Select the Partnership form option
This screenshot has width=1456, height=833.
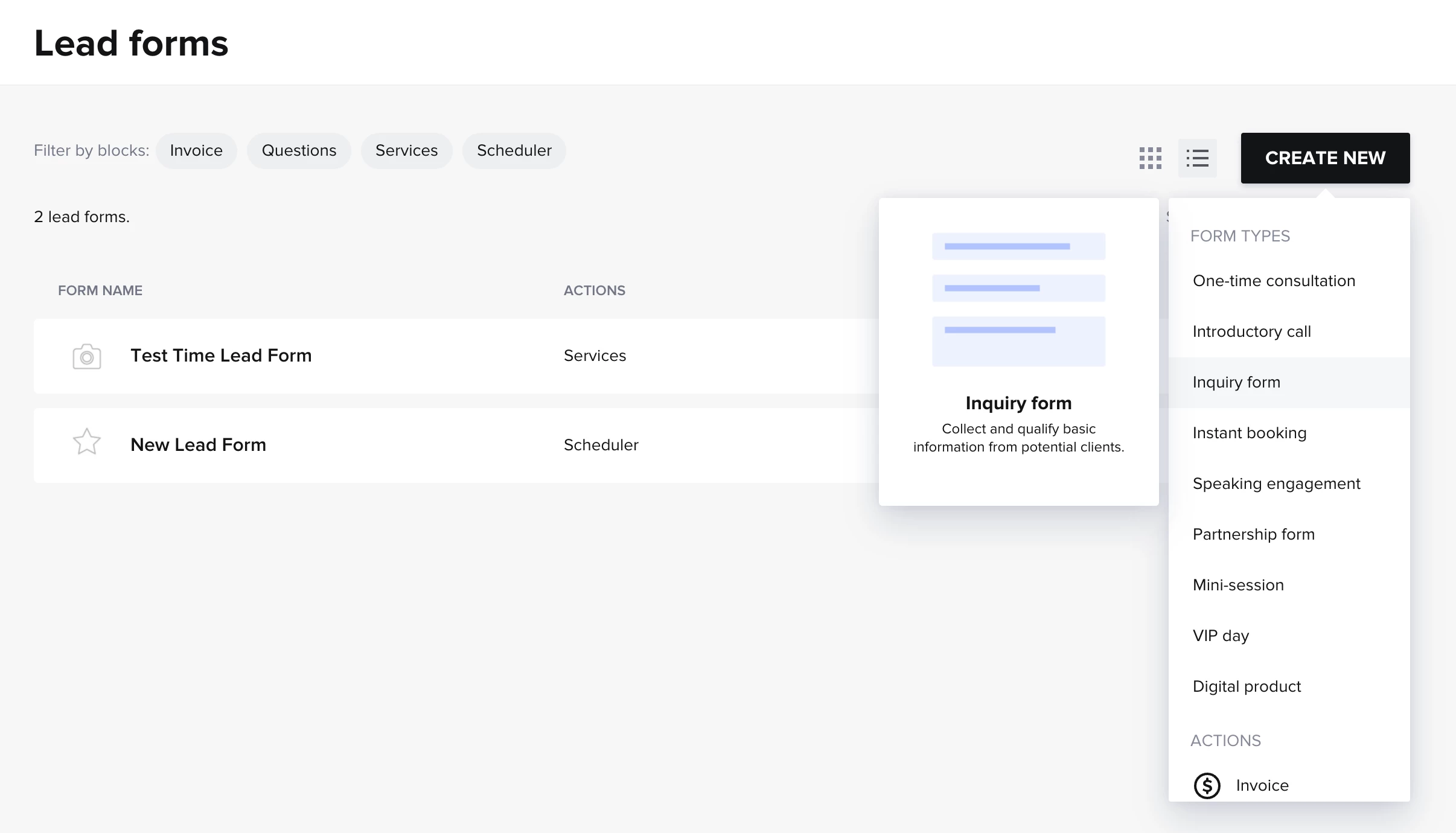[x=1253, y=534]
